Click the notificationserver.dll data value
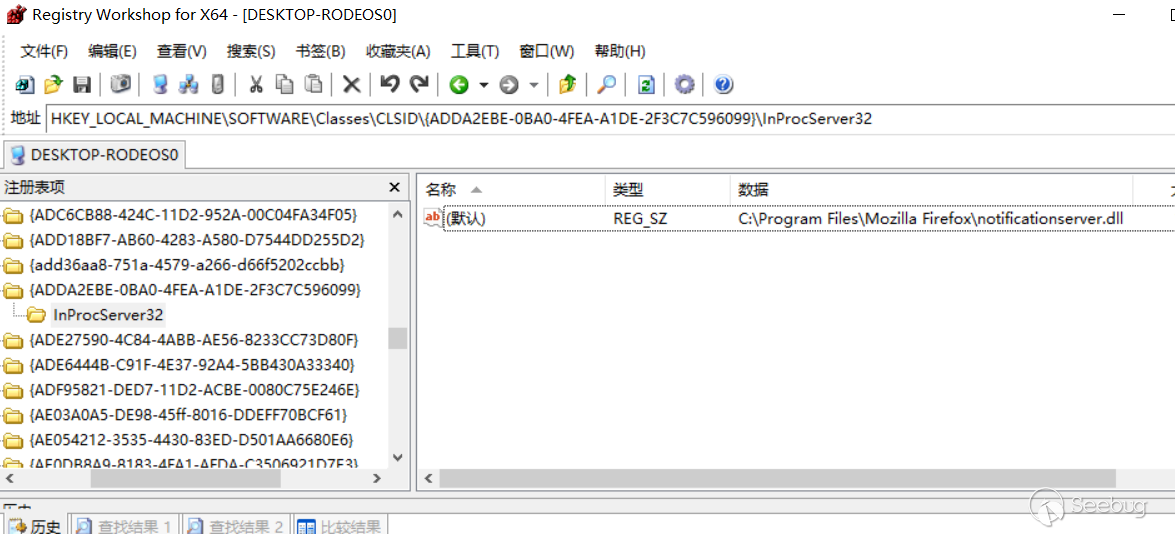This screenshot has height=534, width=1175. coord(931,219)
